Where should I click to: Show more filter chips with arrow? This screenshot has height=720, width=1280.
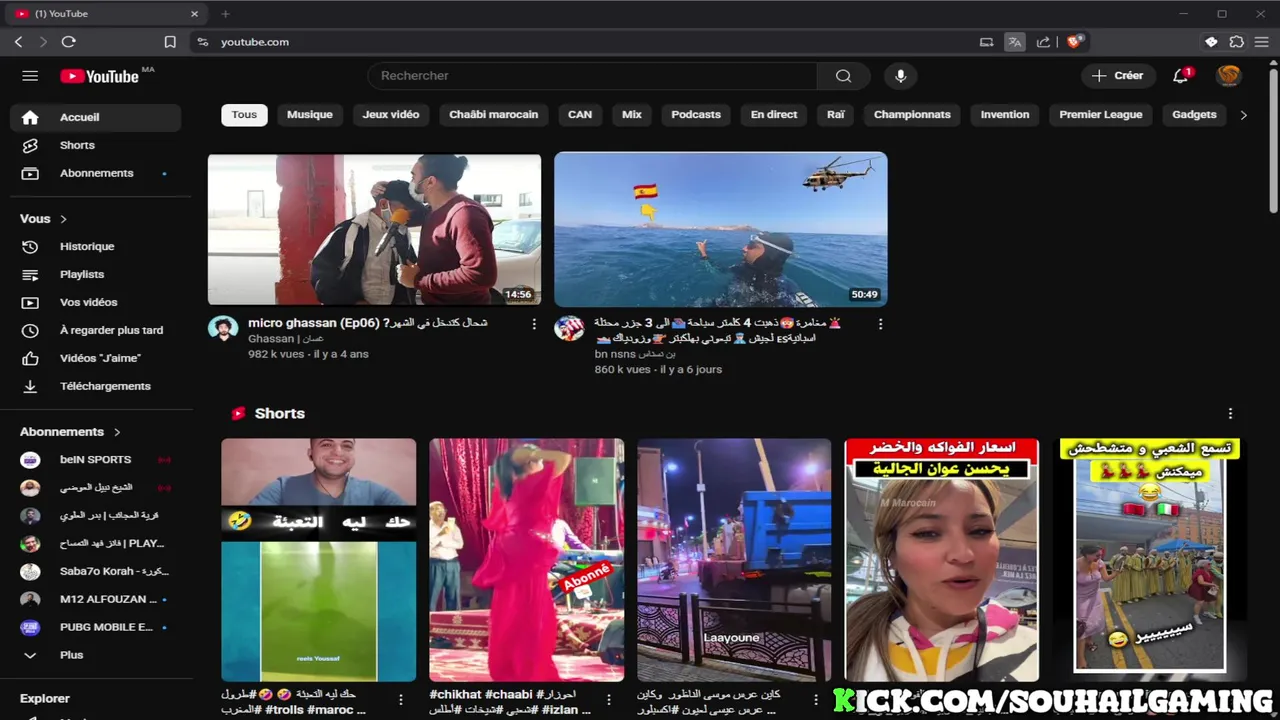pos(1243,115)
